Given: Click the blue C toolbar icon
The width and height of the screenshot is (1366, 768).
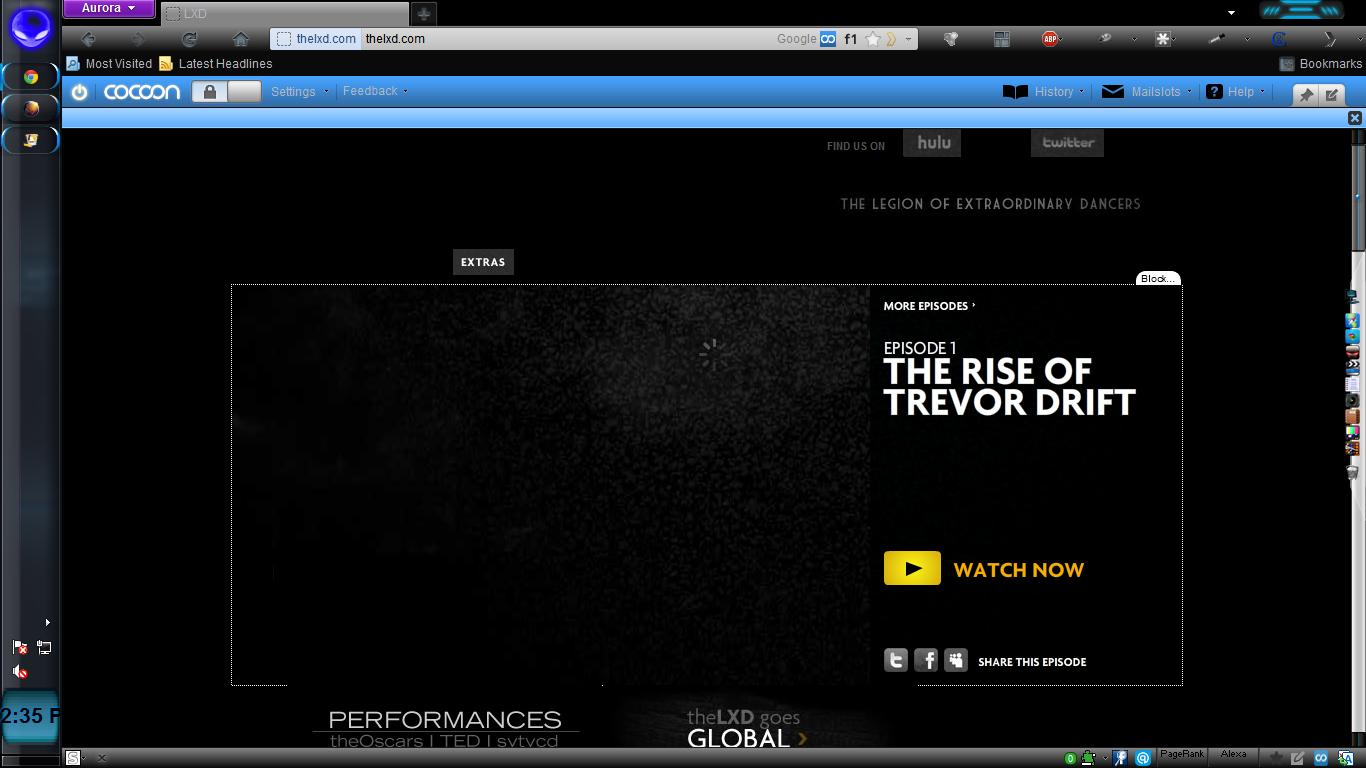Looking at the screenshot, I should point(1278,39).
